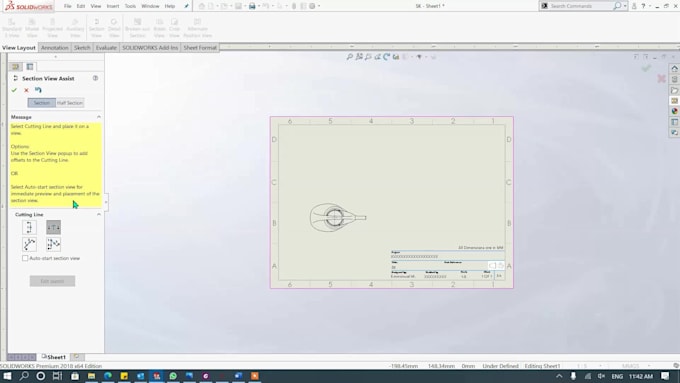Switch to the SOLIDWORKS Add-Ins tab

150,48
